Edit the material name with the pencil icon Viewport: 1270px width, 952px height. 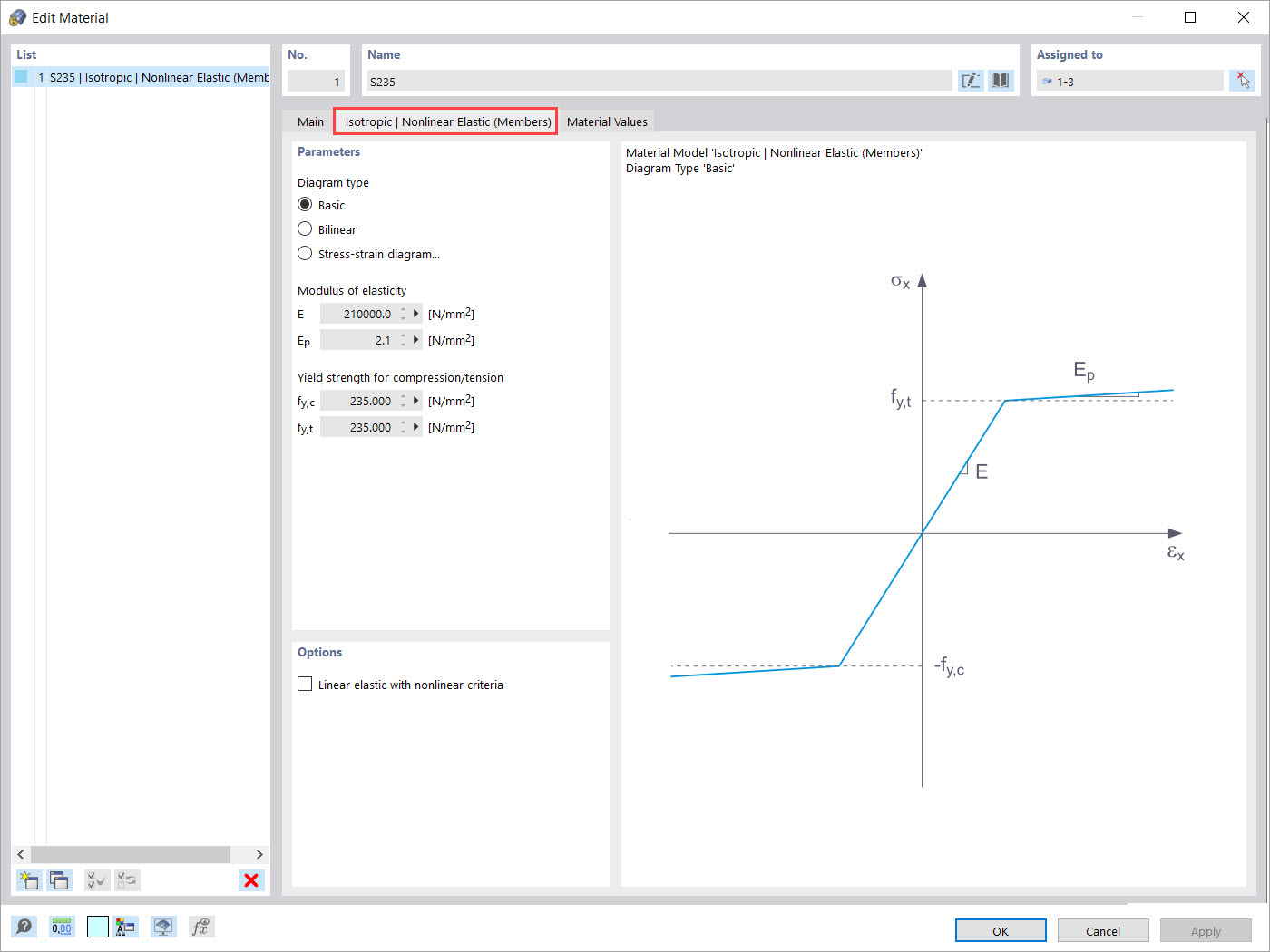(x=970, y=80)
